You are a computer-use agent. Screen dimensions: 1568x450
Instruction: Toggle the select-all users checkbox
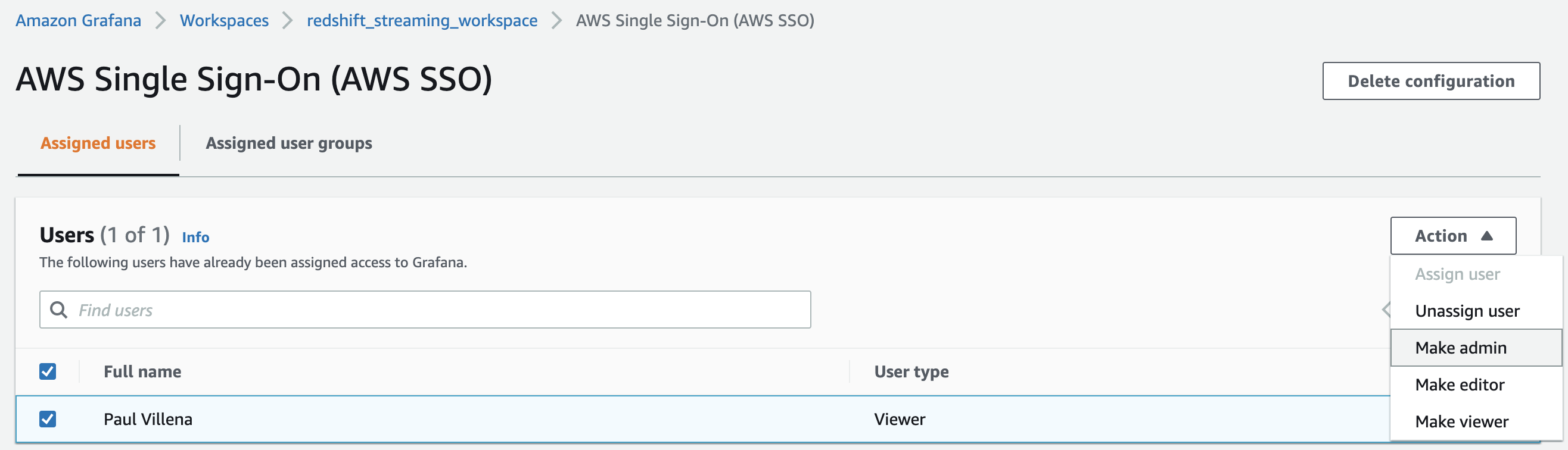click(48, 371)
